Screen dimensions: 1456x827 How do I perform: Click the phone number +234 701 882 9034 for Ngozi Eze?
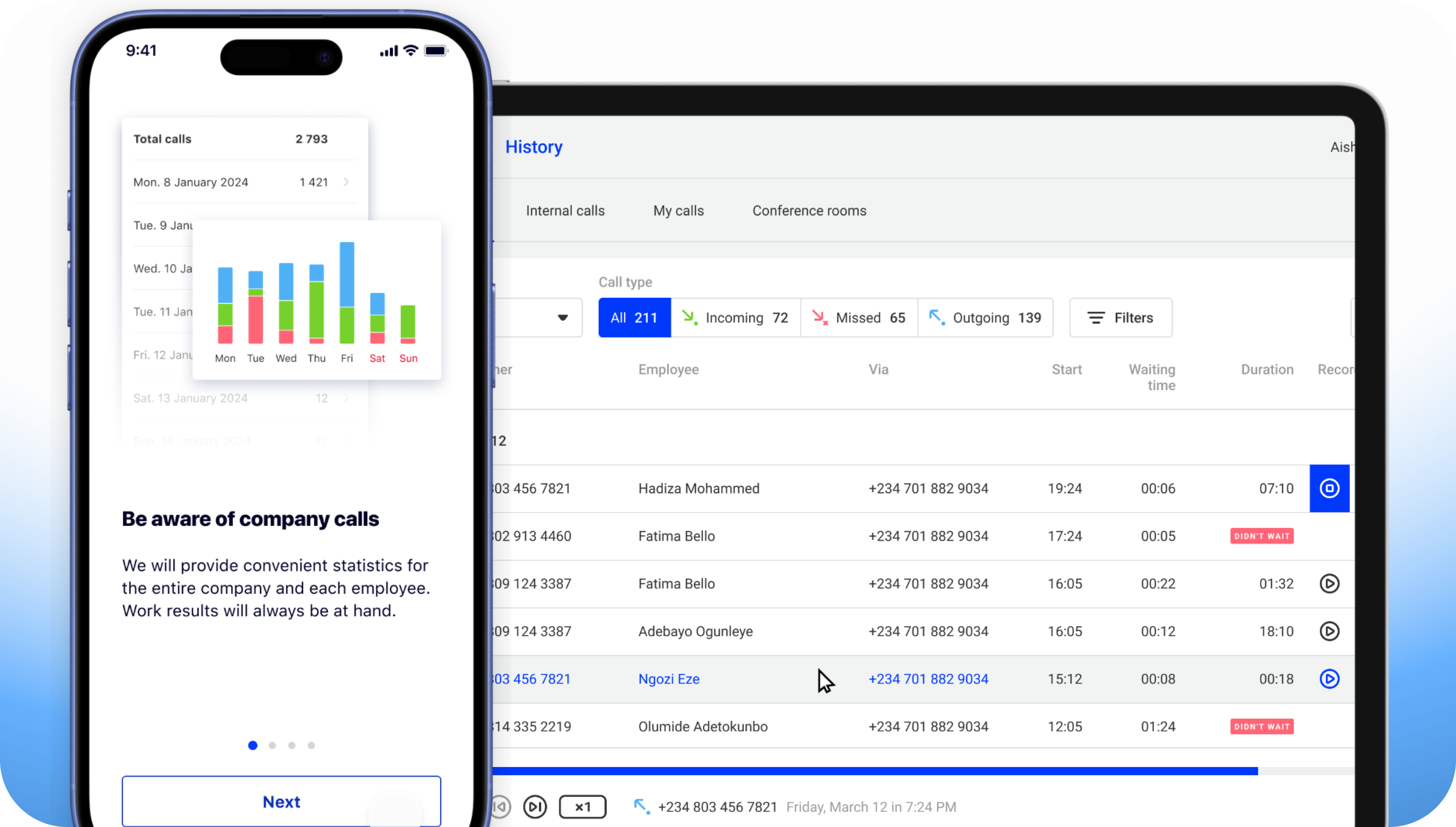[928, 679]
